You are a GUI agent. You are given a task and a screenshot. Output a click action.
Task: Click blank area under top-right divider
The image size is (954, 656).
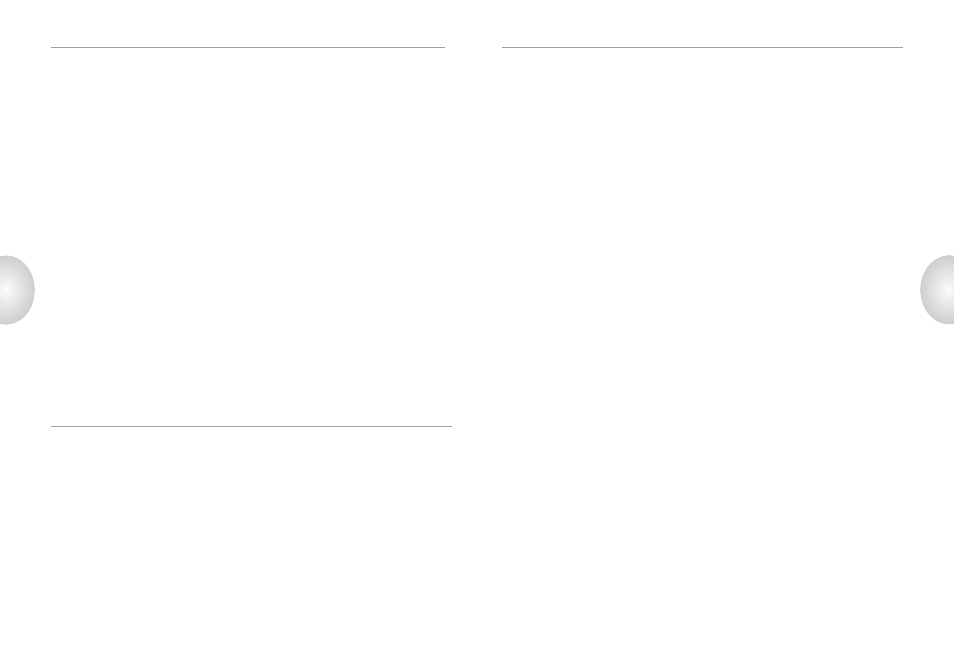click(x=702, y=152)
